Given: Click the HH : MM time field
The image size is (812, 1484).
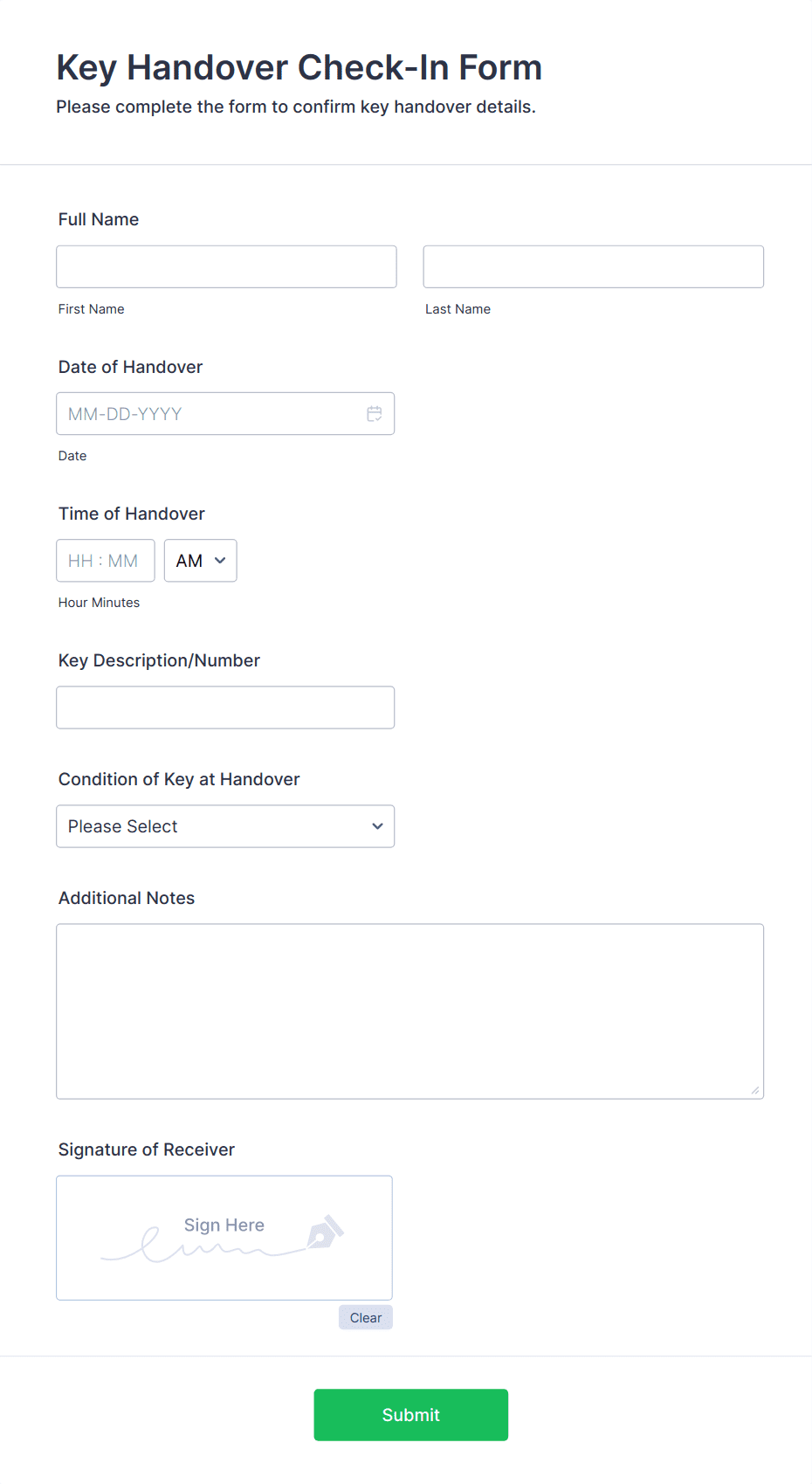Looking at the screenshot, I should coord(105,561).
